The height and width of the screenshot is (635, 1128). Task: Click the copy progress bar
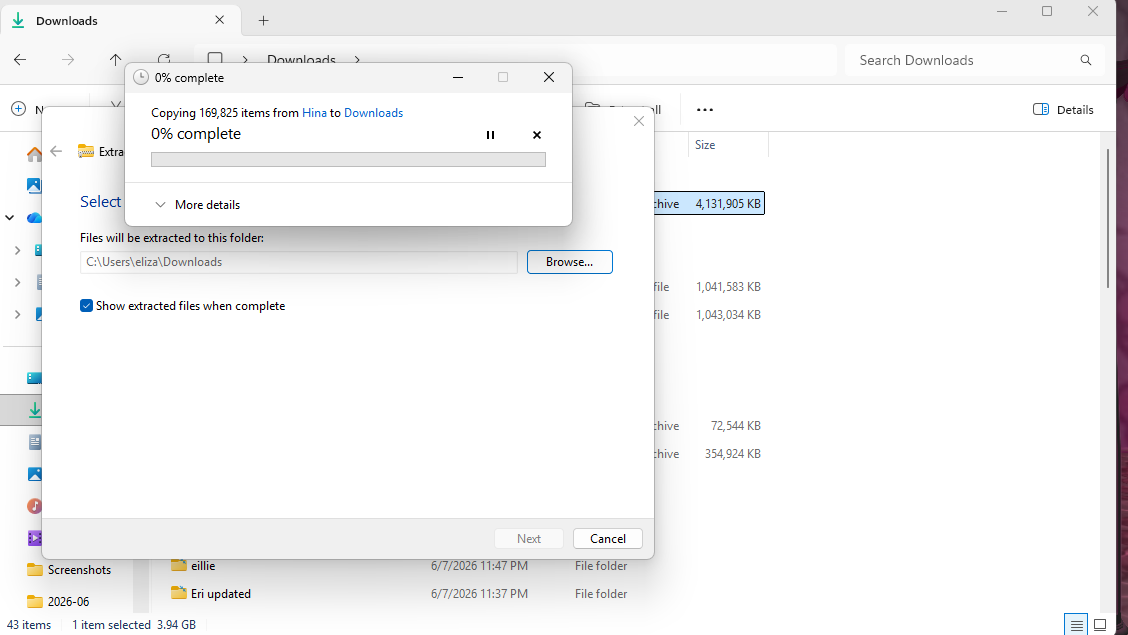[x=348, y=159]
